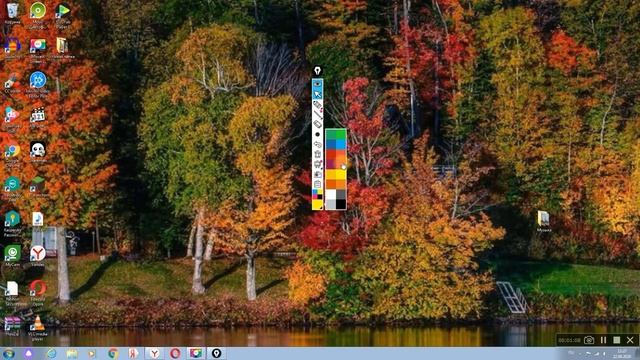
Task: Close the recording control panel
Action: [631, 340]
